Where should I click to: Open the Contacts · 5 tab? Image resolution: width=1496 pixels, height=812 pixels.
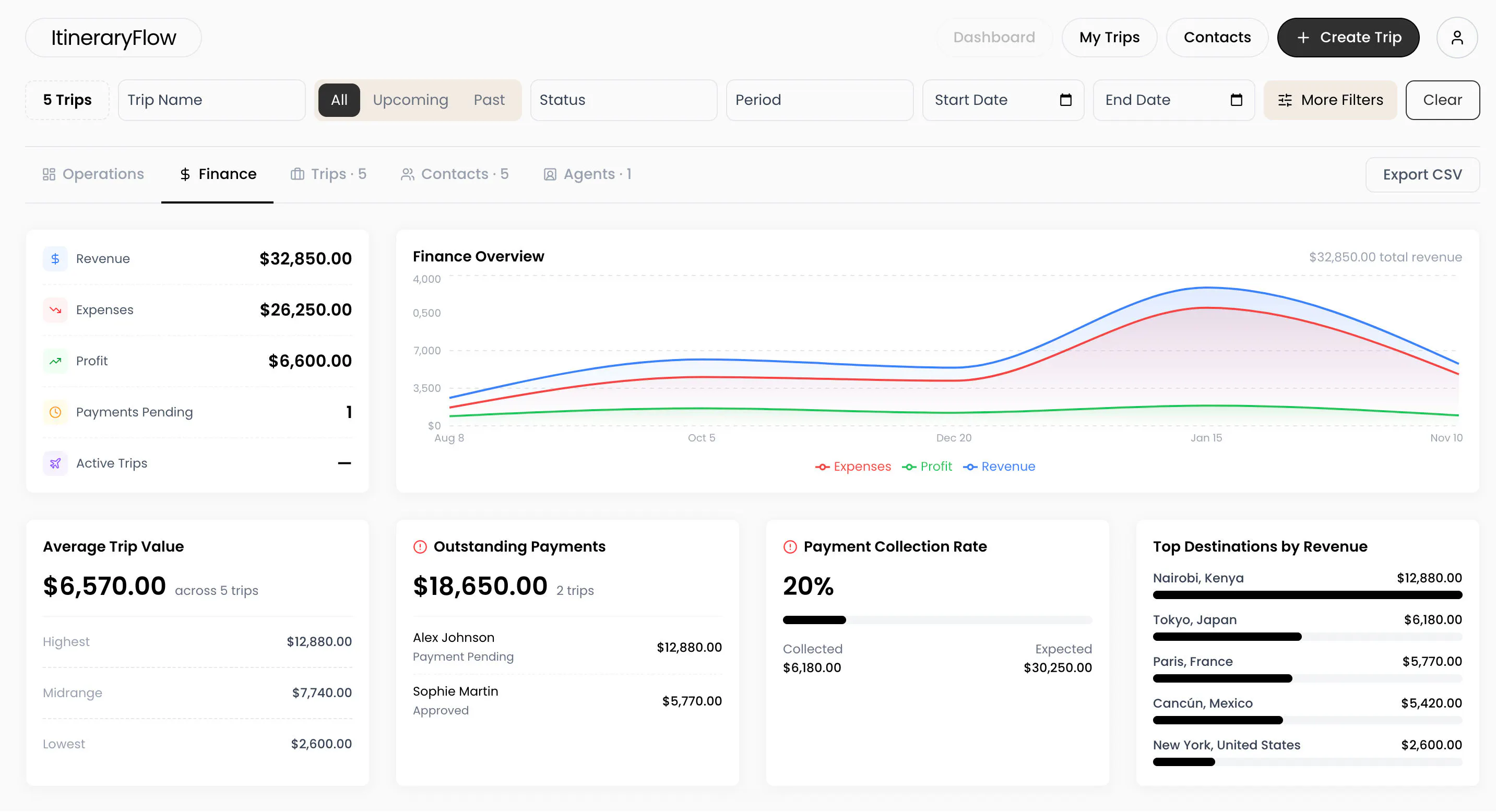pyautogui.click(x=454, y=174)
